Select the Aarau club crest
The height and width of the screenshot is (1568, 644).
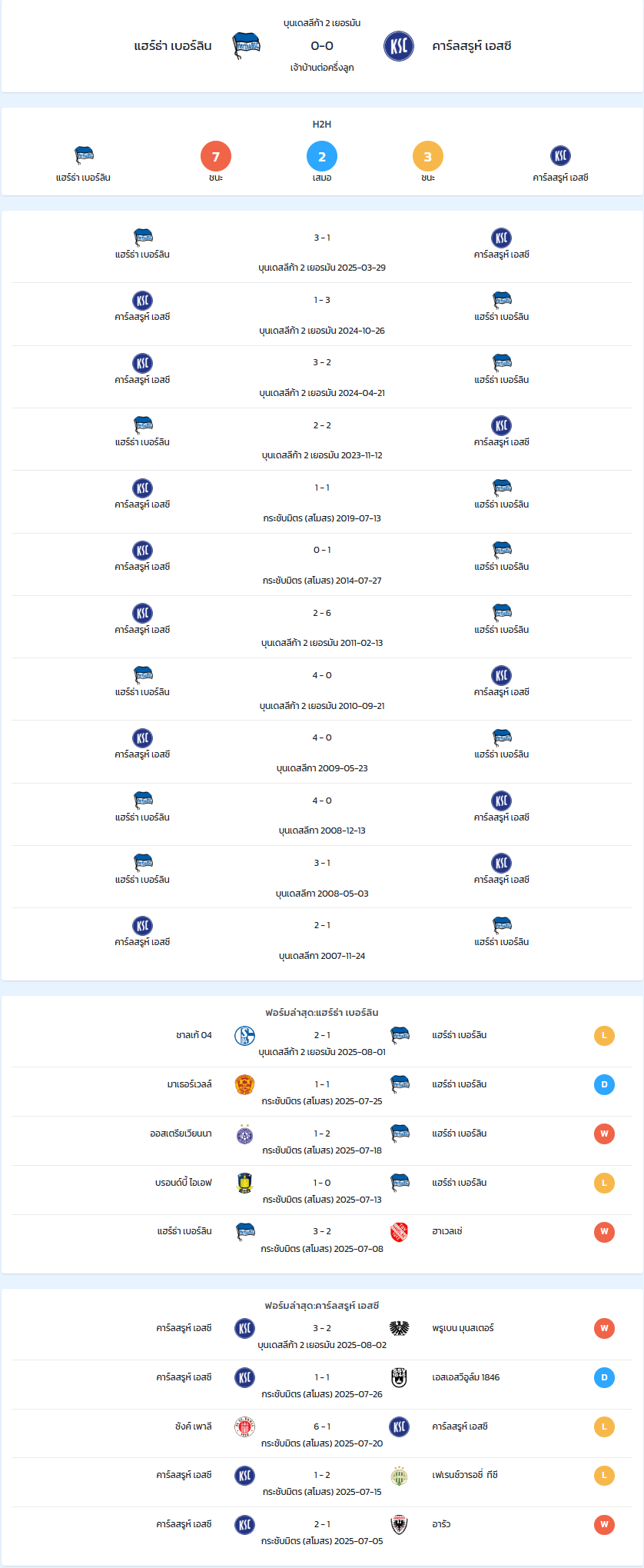click(399, 1525)
